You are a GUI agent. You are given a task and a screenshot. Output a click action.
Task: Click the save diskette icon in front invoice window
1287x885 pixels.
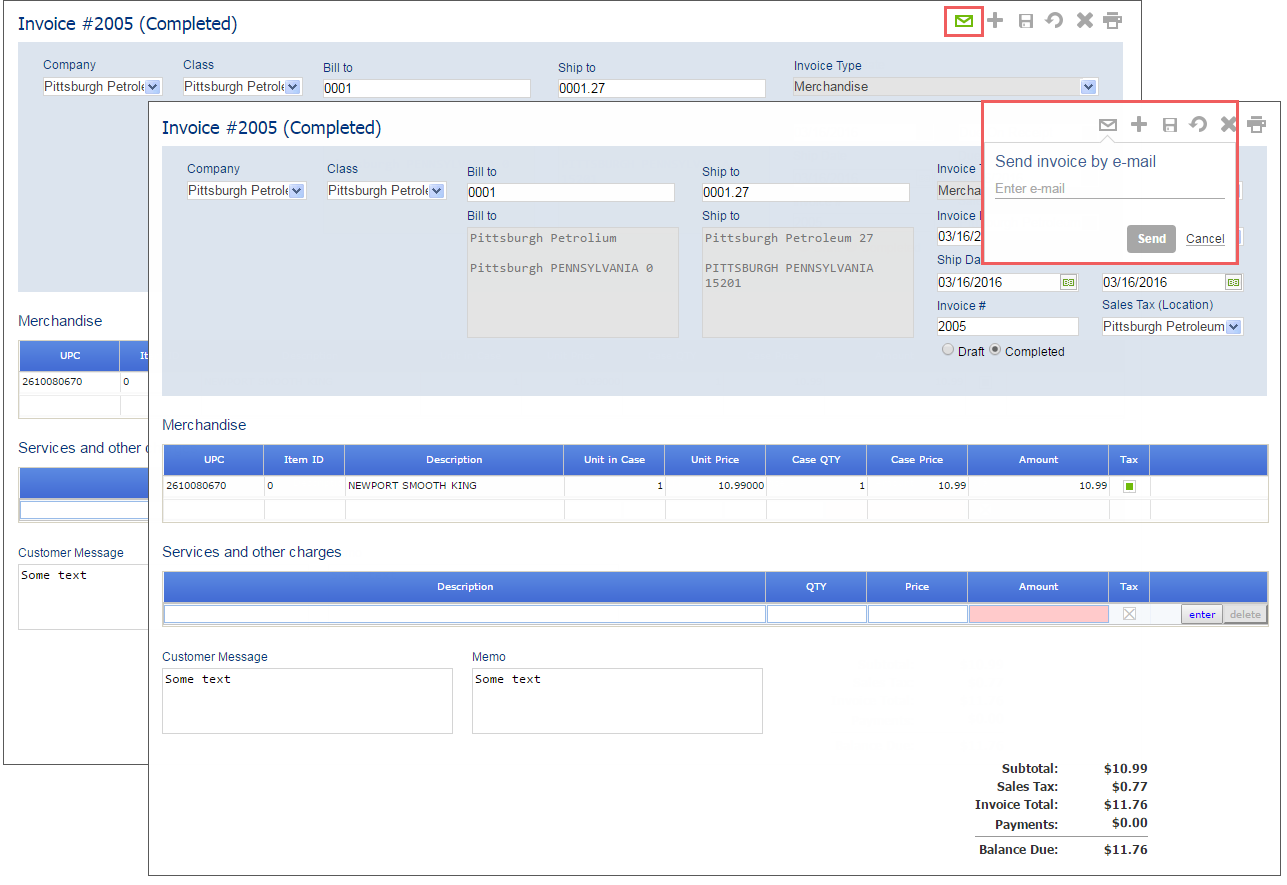[1169, 125]
